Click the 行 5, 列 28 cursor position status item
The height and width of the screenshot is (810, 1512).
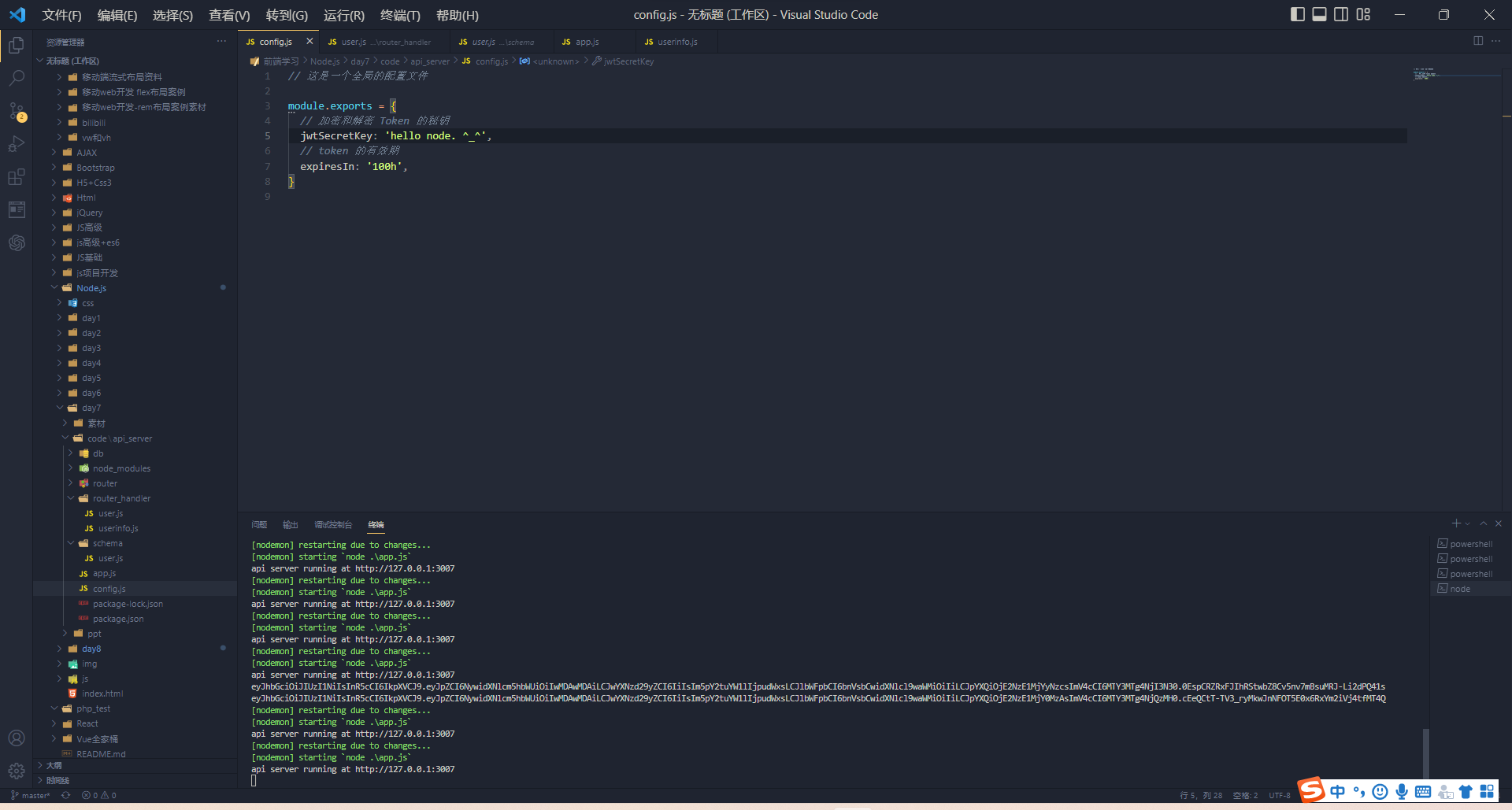click(1201, 795)
